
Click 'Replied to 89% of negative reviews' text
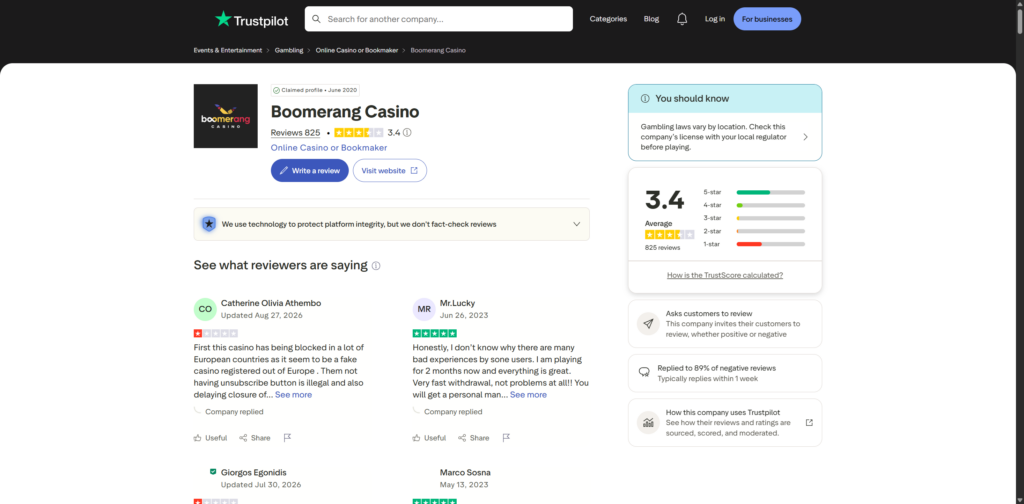[718, 368]
